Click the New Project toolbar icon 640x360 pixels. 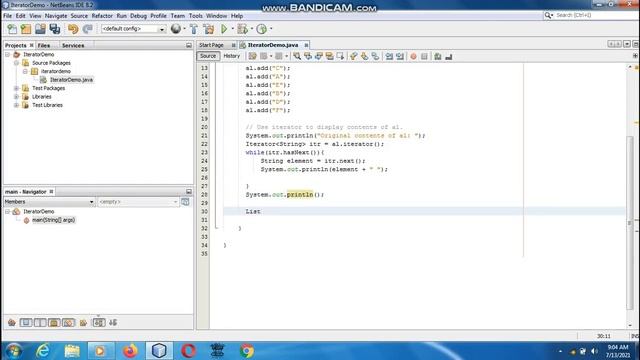point(26,29)
